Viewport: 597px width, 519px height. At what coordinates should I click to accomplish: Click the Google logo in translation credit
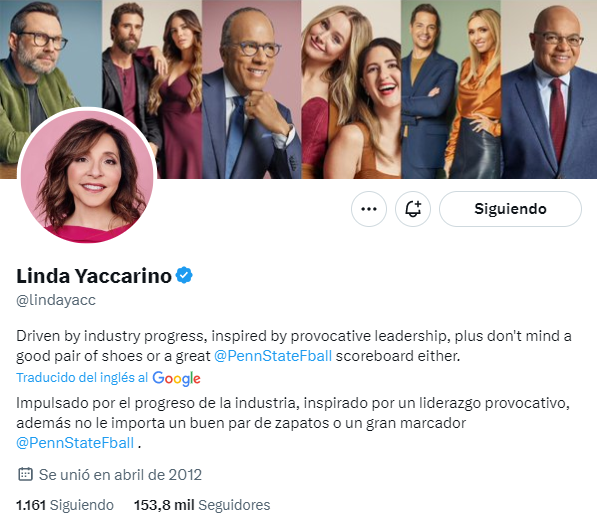pyautogui.click(x=176, y=378)
